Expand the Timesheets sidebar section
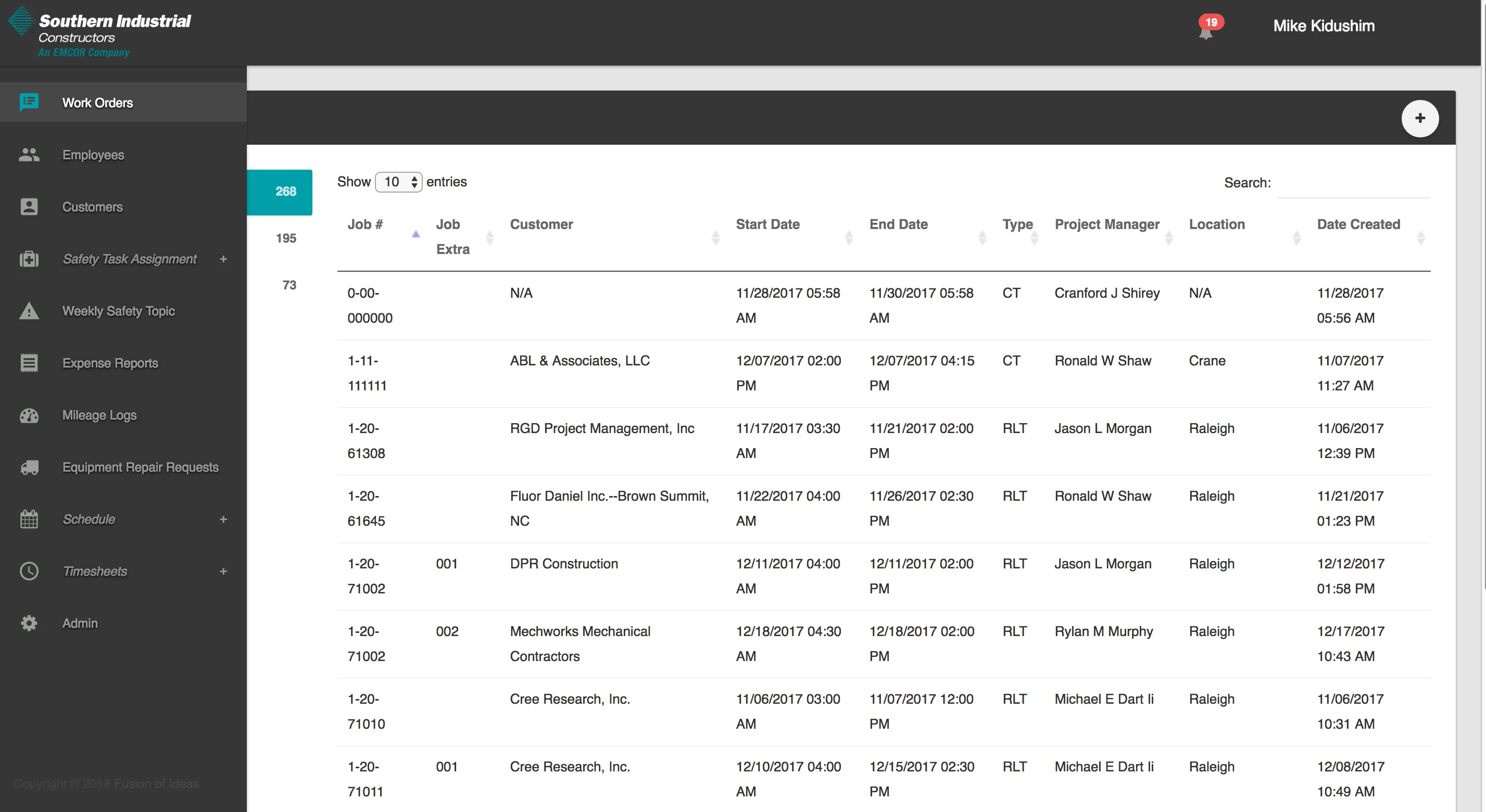Image resolution: width=1486 pixels, height=812 pixels. coord(223,571)
